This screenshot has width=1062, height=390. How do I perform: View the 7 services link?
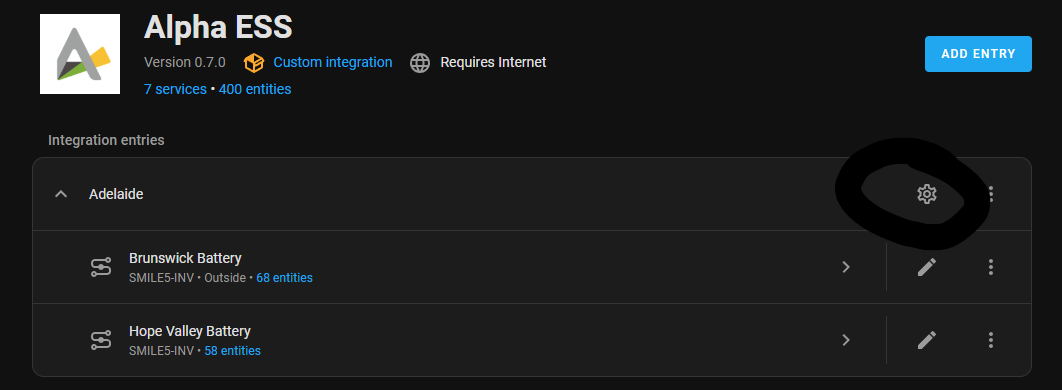click(175, 89)
